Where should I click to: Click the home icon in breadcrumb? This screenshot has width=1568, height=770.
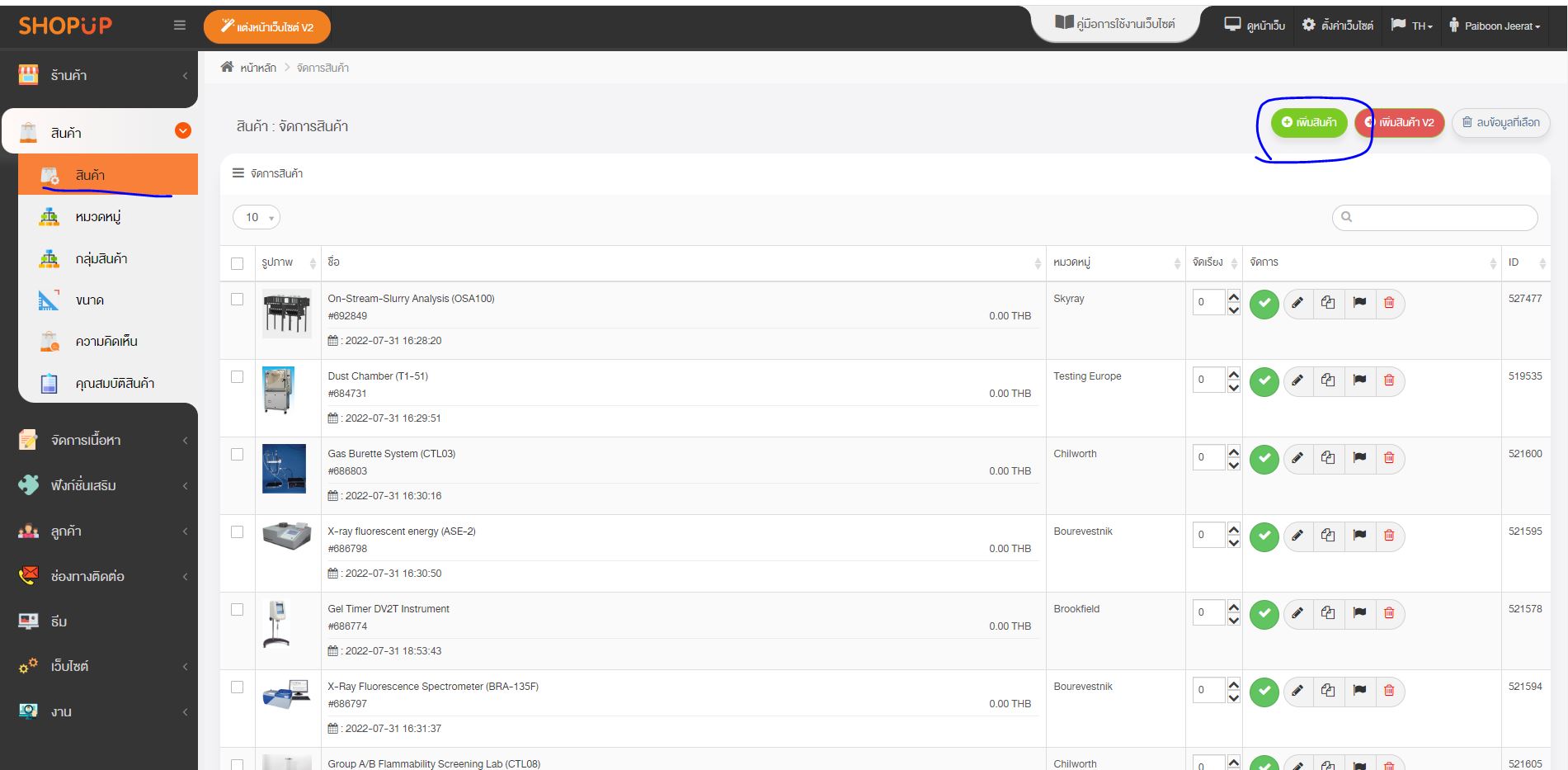tap(227, 67)
